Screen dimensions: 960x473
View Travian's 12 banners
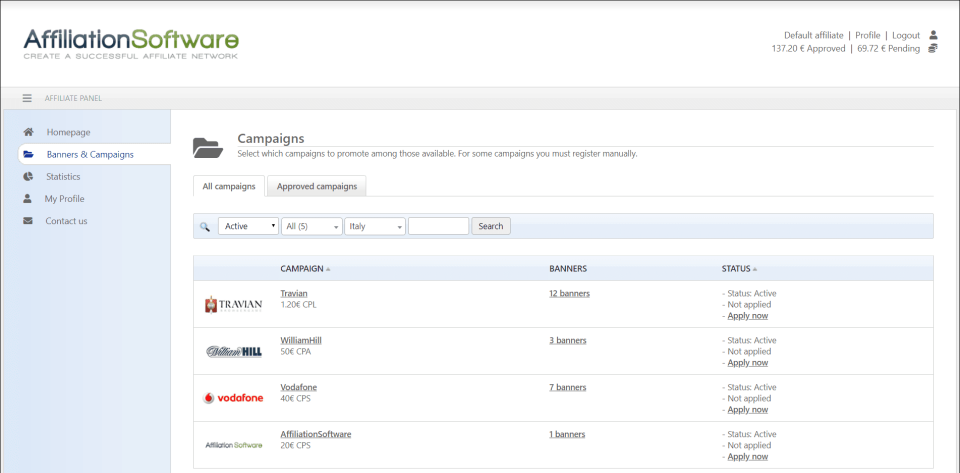pyautogui.click(x=569, y=293)
